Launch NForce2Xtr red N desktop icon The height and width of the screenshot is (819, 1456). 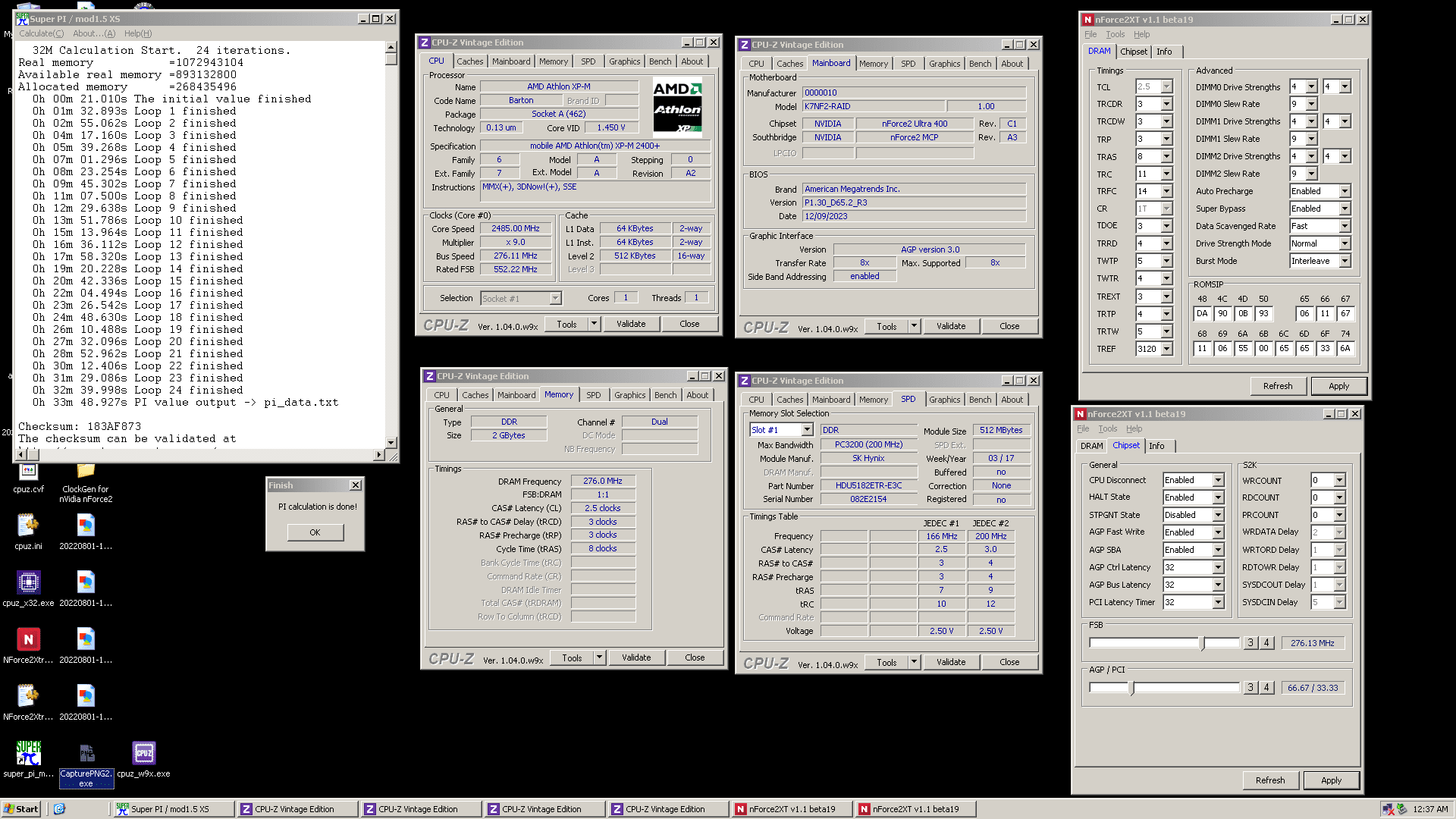pyautogui.click(x=28, y=639)
